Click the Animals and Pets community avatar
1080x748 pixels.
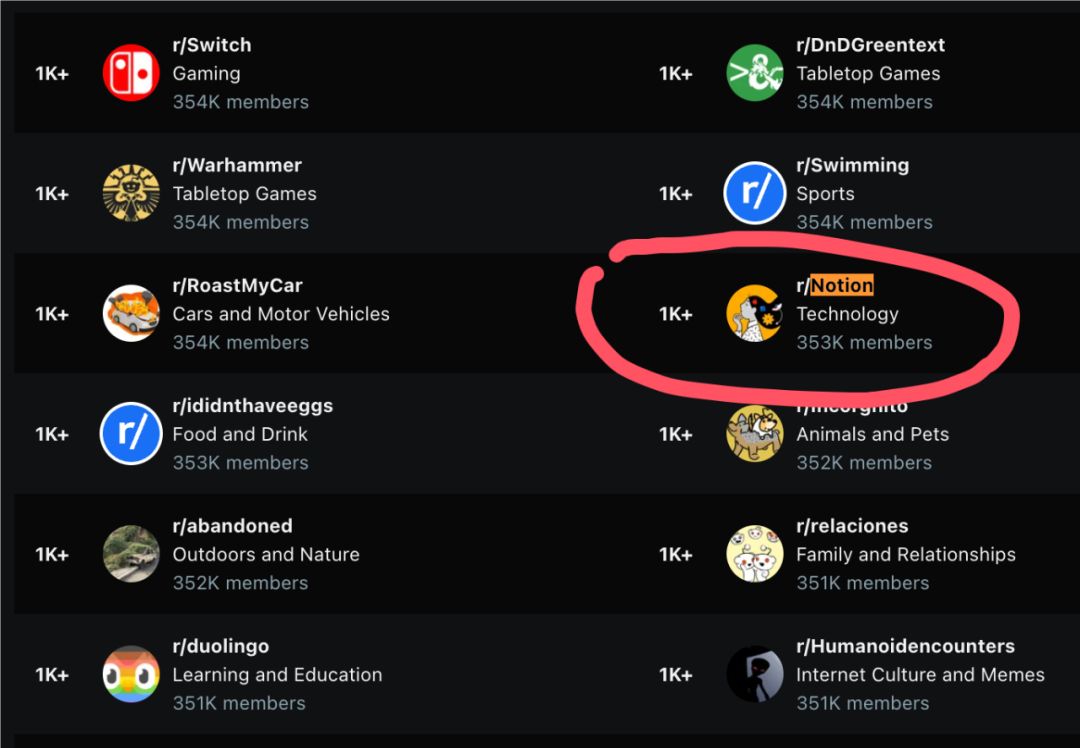(754, 434)
